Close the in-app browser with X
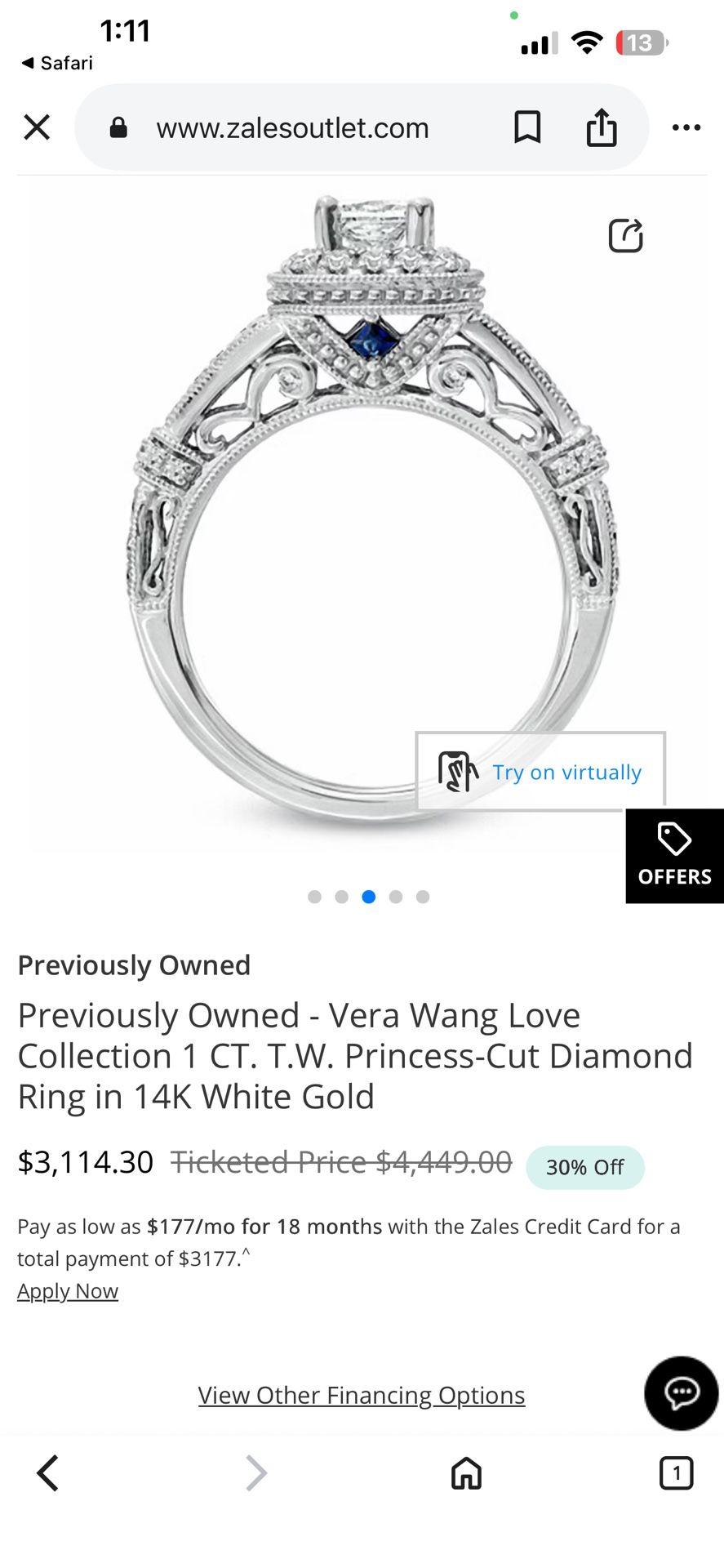Viewport: 724px width, 1568px height. click(x=37, y=127)
